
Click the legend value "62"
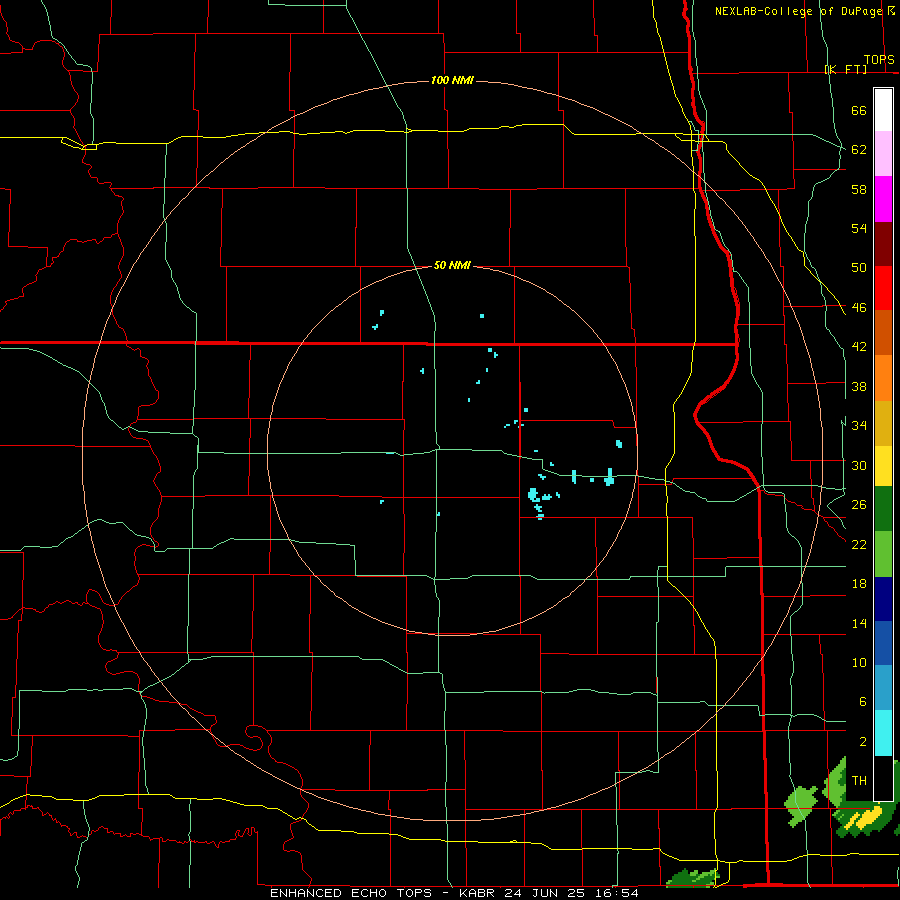859,150
